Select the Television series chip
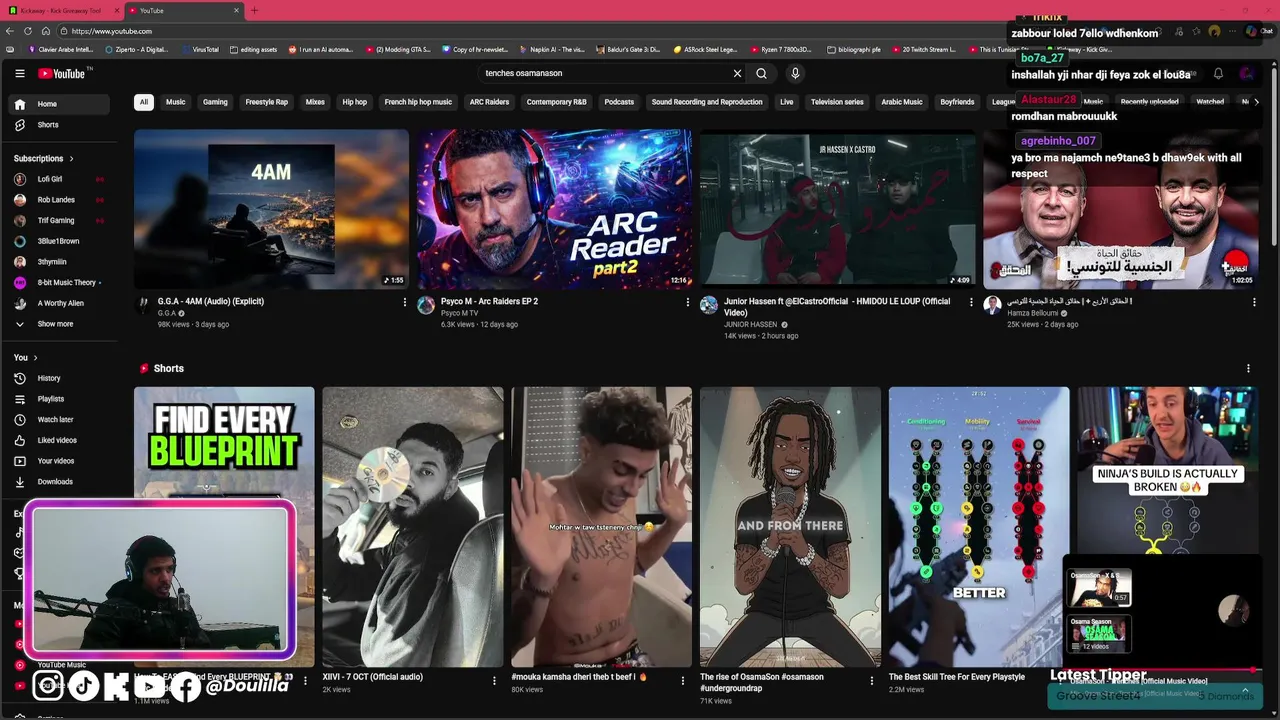1280x720 pixels. 837,102
